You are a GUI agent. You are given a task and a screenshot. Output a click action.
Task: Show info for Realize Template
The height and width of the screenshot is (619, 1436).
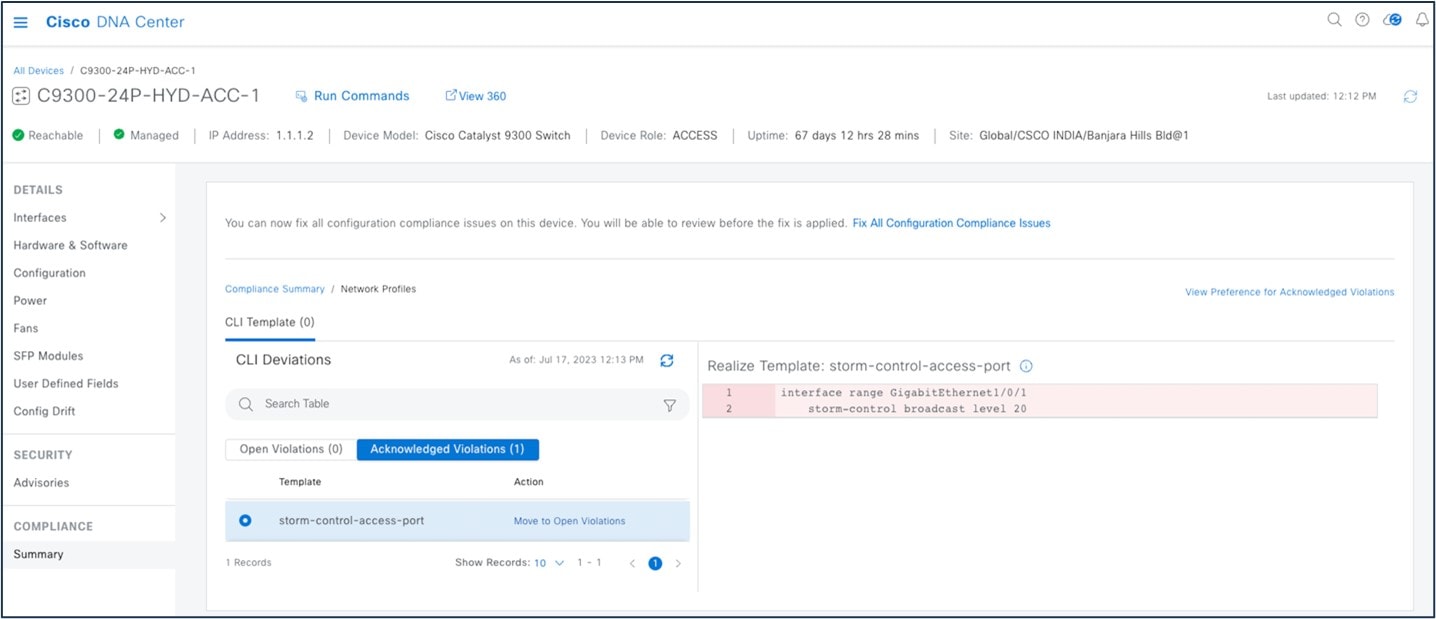1026,366
